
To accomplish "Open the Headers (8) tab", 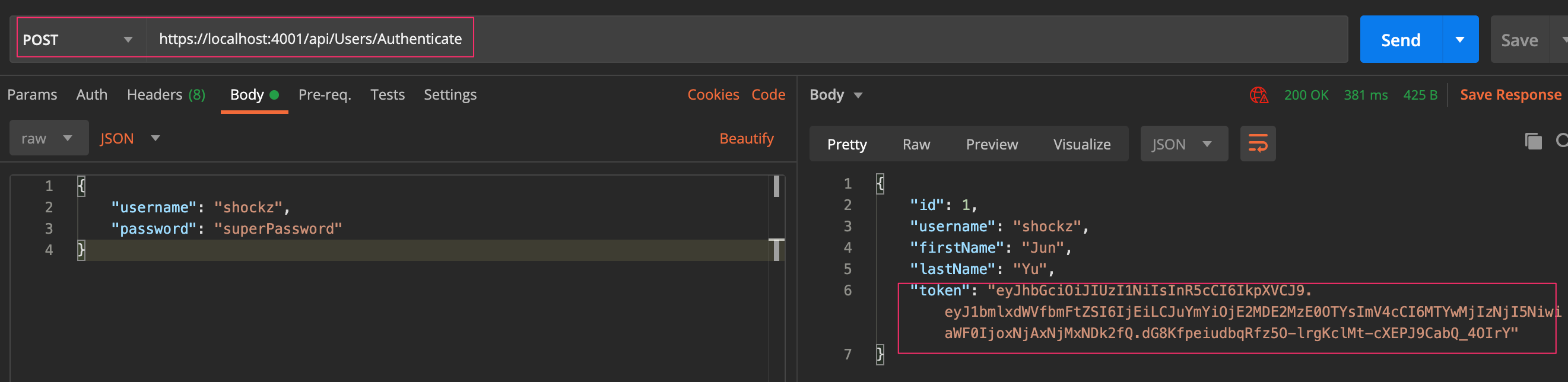I will pyautogui.click(x=166, y=95).
